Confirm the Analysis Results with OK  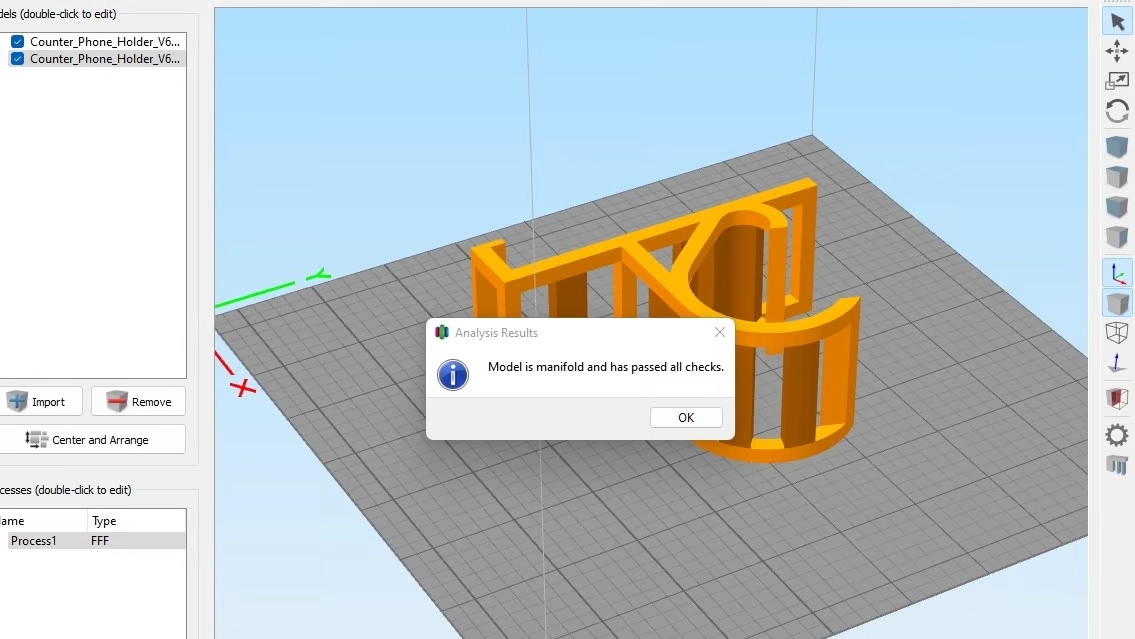click(685, 418)
